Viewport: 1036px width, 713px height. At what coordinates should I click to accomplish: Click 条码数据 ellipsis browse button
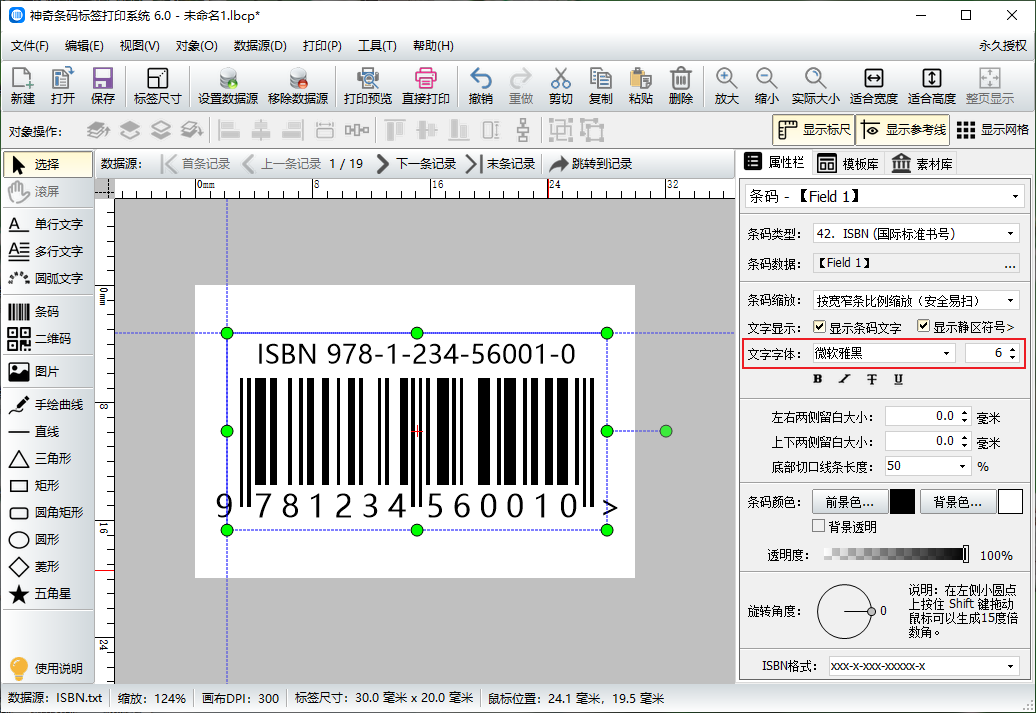pos(1010,264)
